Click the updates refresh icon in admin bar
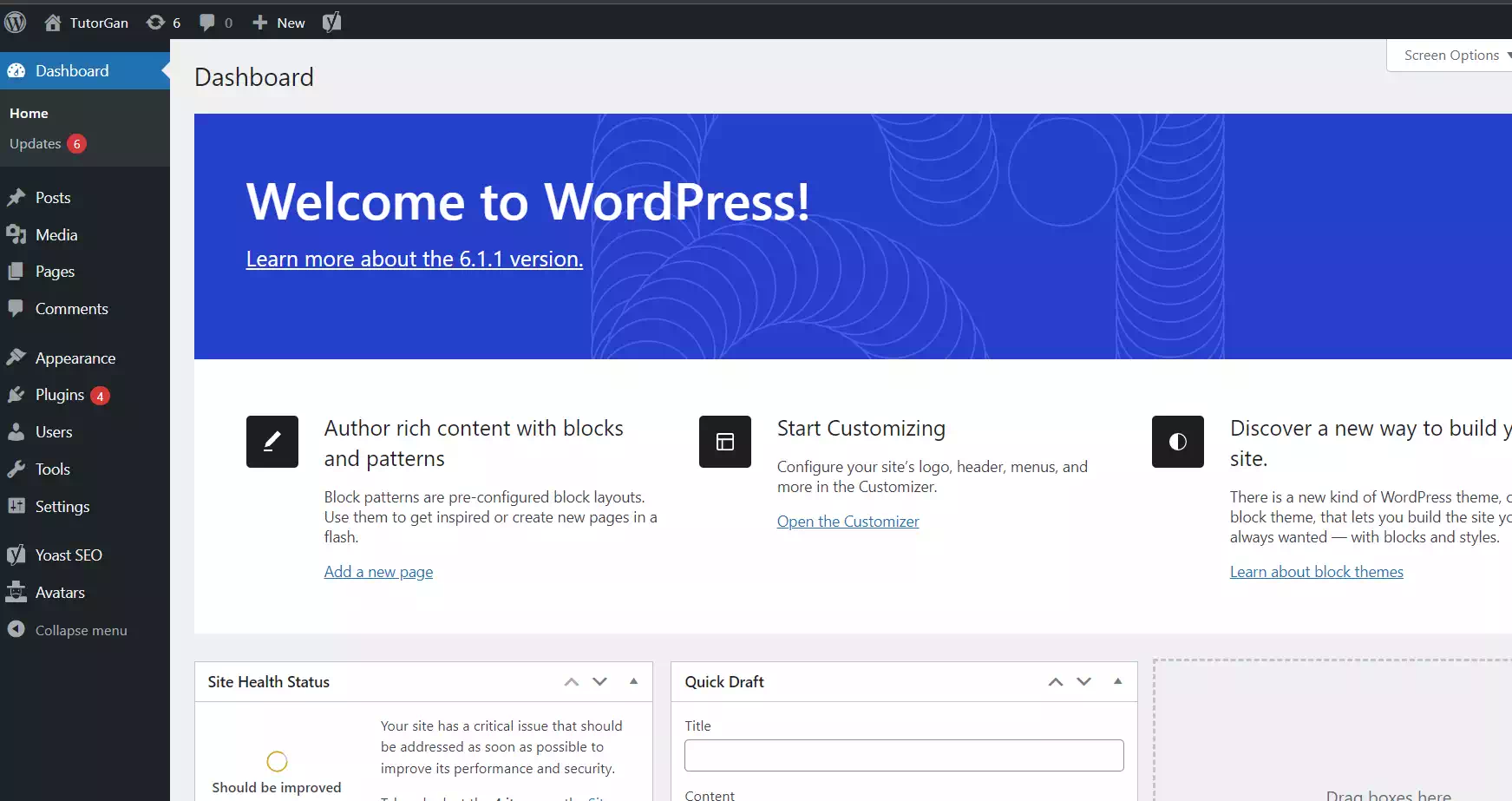Screen dimensions: 1512x801 (x=155, y=23)
